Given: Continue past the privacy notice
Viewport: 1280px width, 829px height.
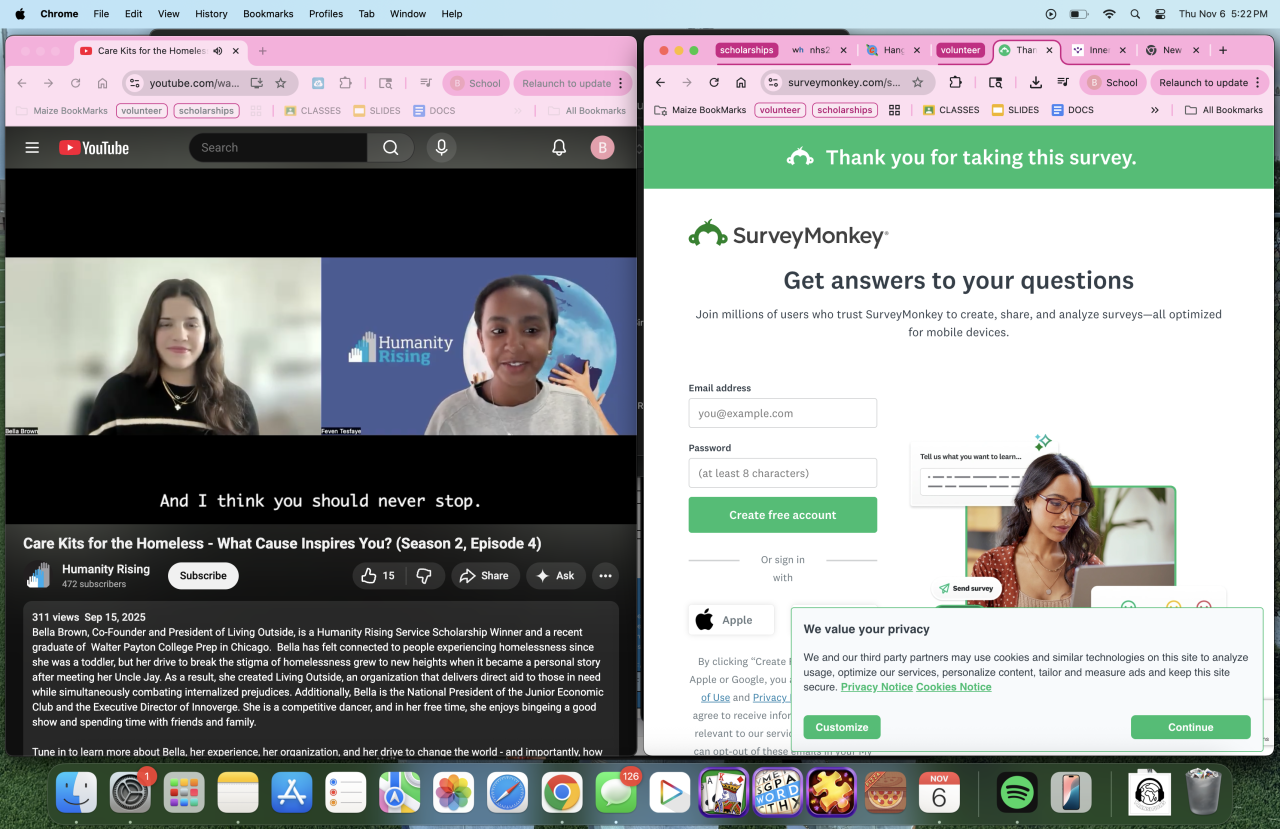Looking at the screenshot, I should point(1190,727).
